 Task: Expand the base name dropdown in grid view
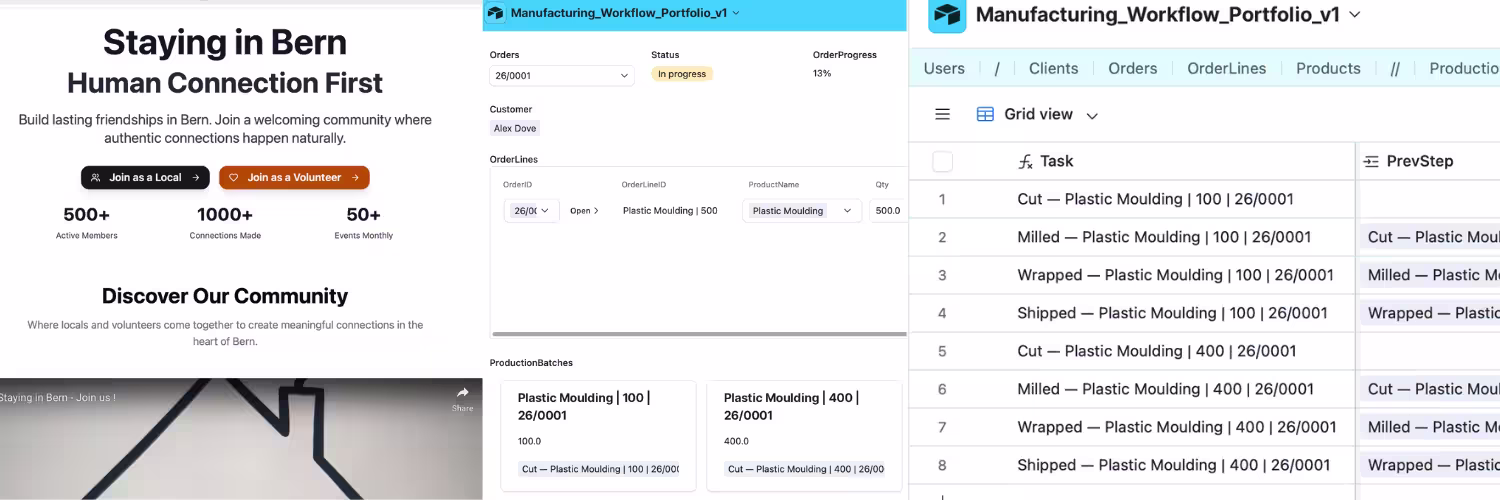coord(1355,14)
